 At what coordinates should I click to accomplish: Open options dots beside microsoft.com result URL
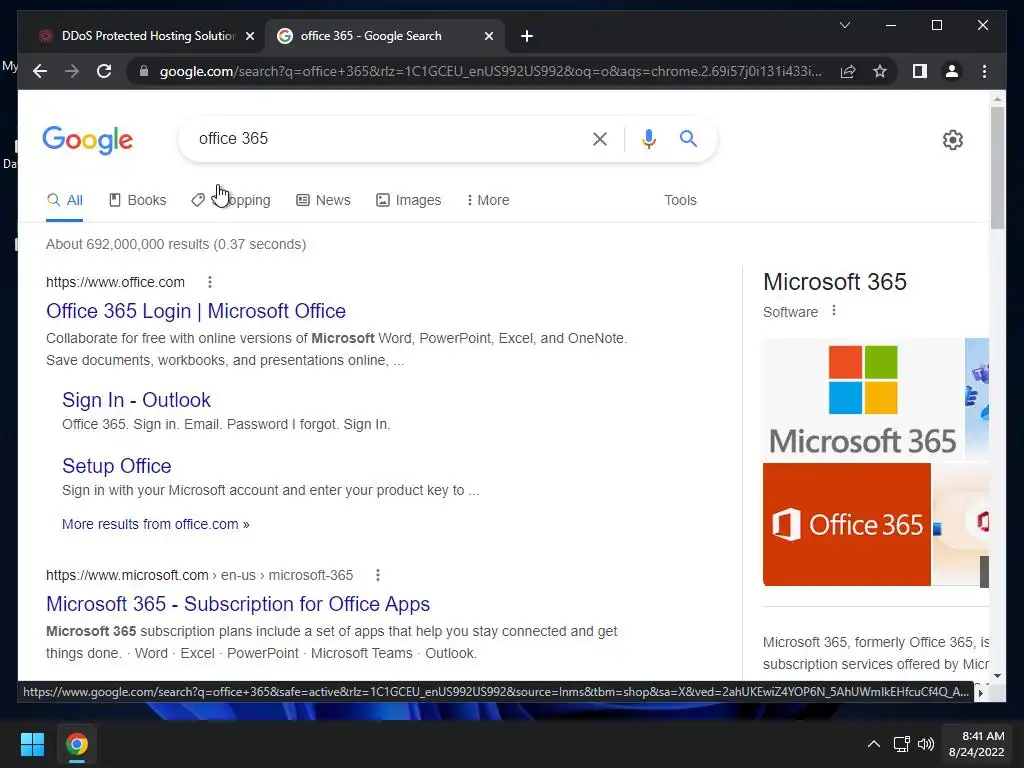click(377, 575)
